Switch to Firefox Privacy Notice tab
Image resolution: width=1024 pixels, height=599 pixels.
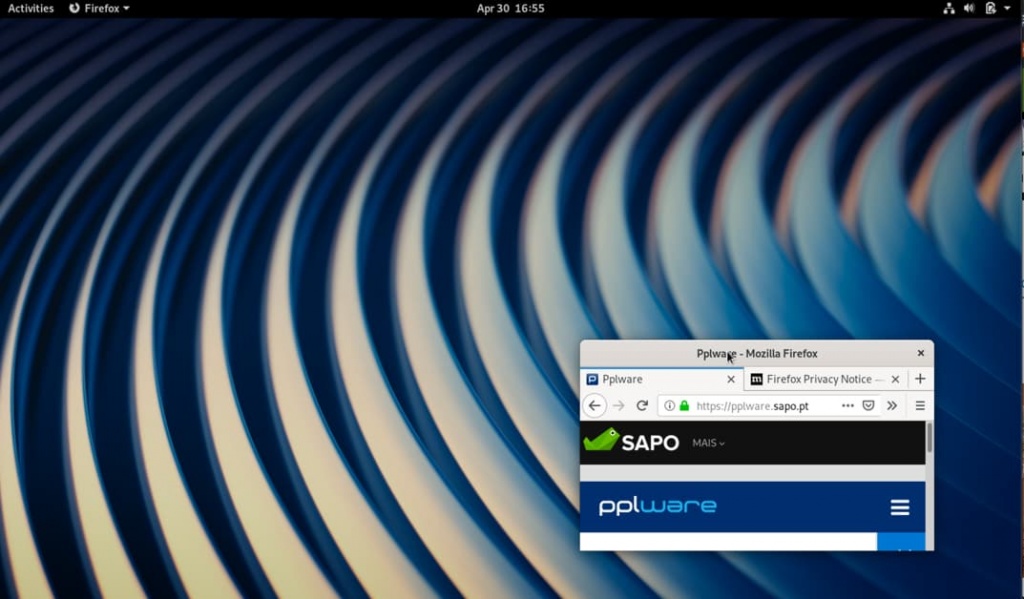click(x=825, y=379)
